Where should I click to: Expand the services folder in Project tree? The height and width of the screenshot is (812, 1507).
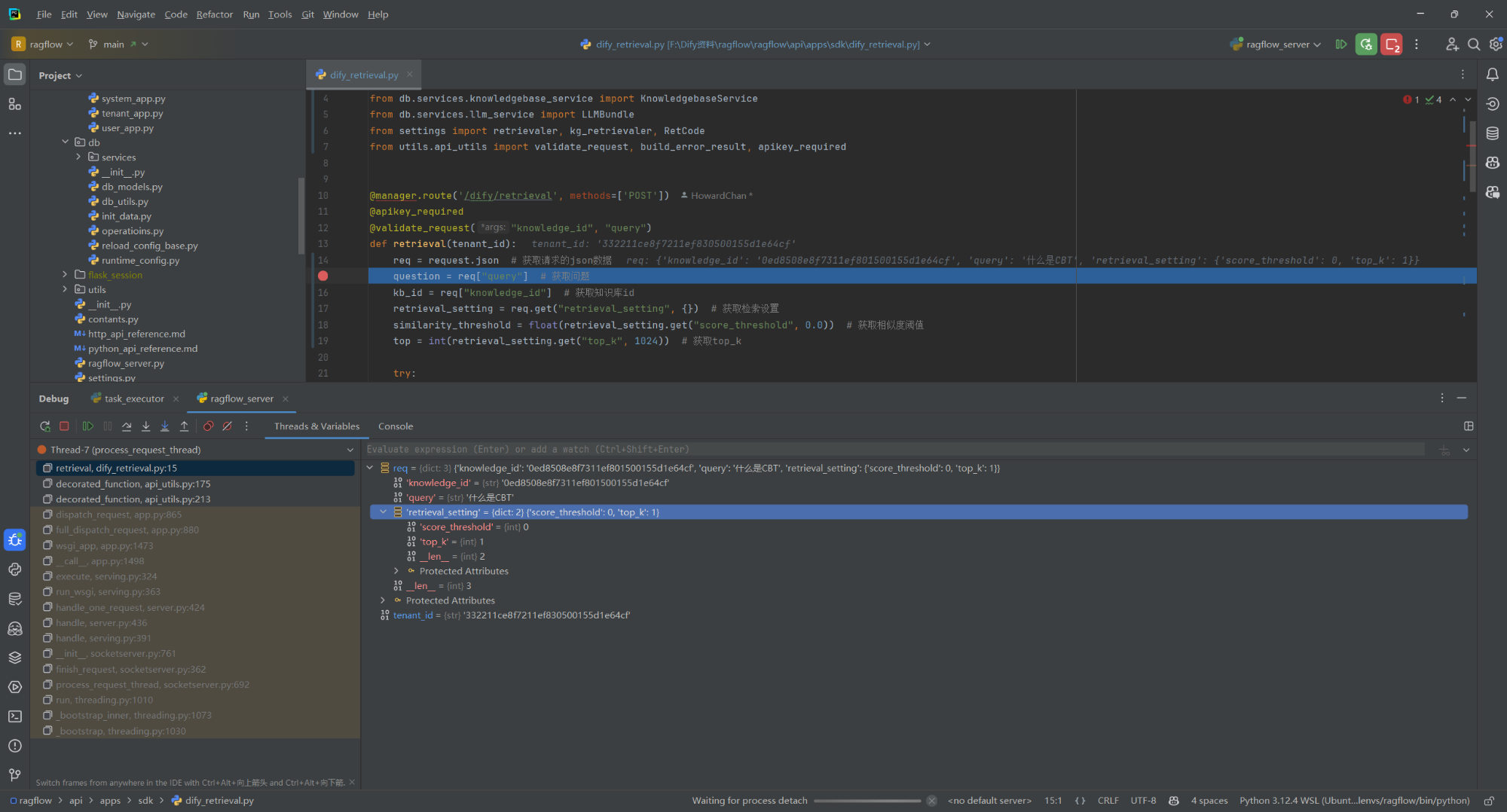pos(78,157)
